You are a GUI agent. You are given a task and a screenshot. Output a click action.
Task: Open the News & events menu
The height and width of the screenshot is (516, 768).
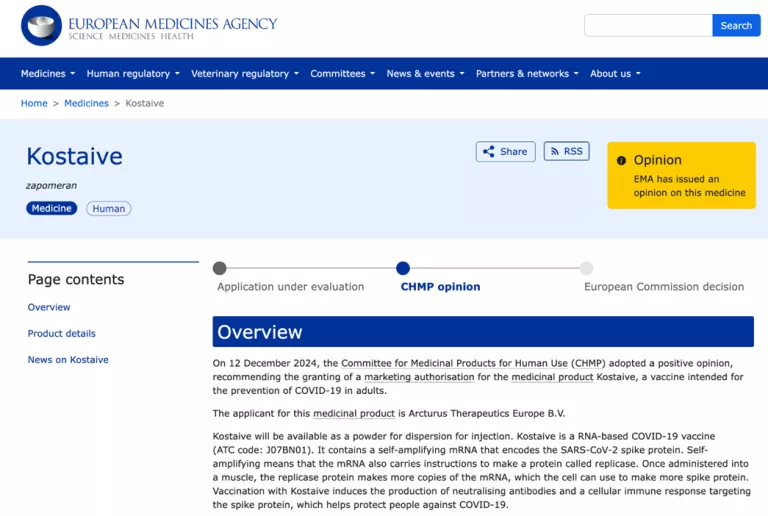pyautogui.click(x=425, y=74)
